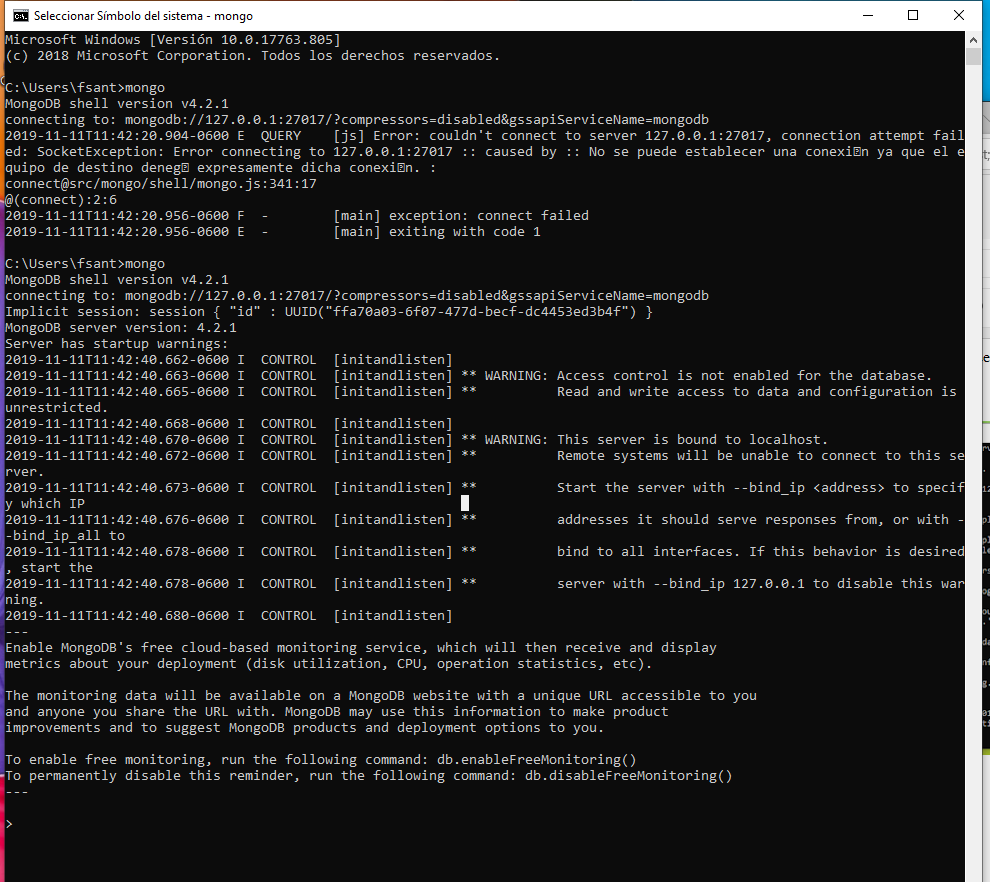Viewport: 990px width, 882px height.
Task: Click 'improvements and to suggest MongoDB products' line
Action: [x=304, y=727]
